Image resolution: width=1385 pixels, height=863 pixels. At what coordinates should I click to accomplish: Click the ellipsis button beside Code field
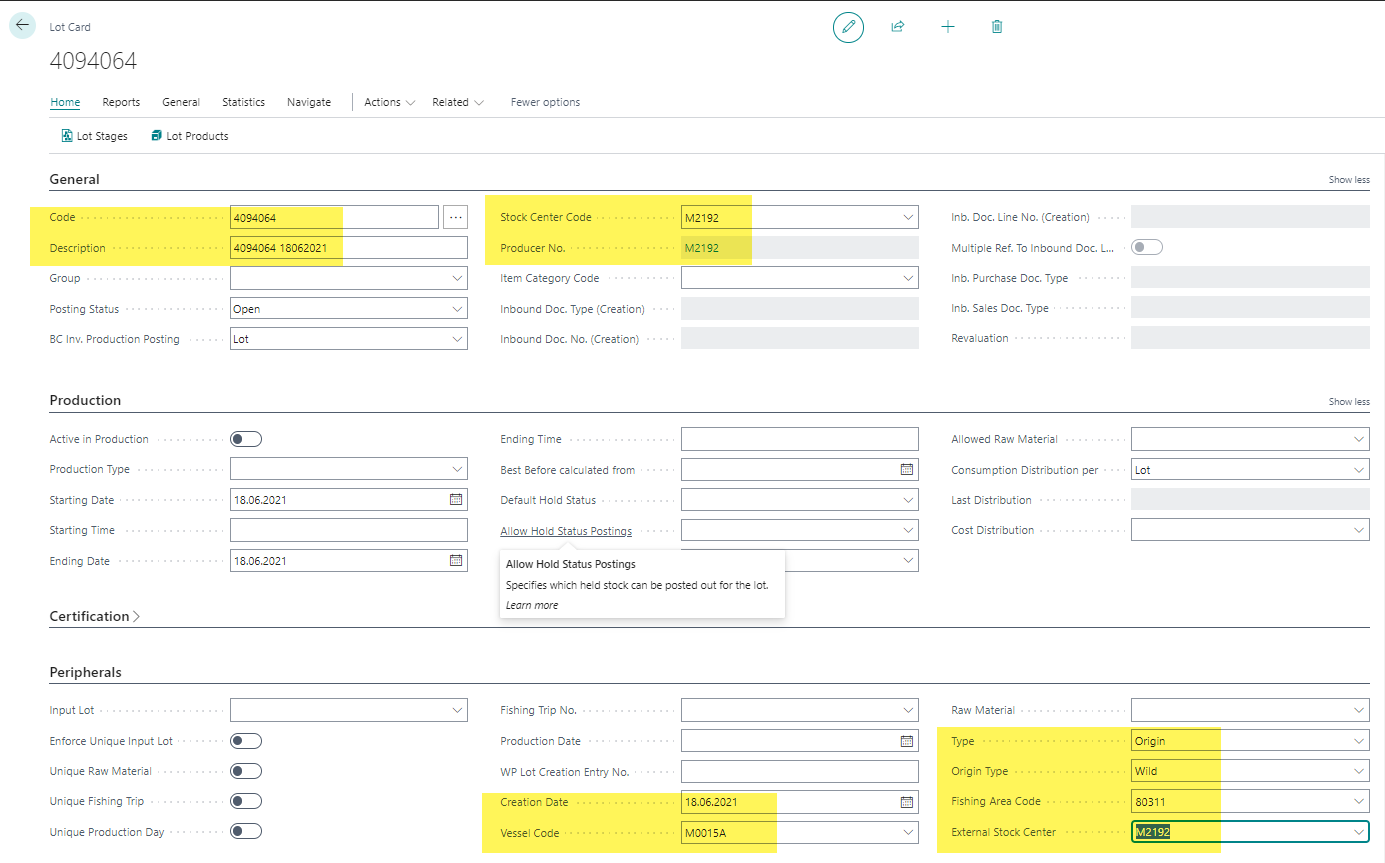click(456, 217)
